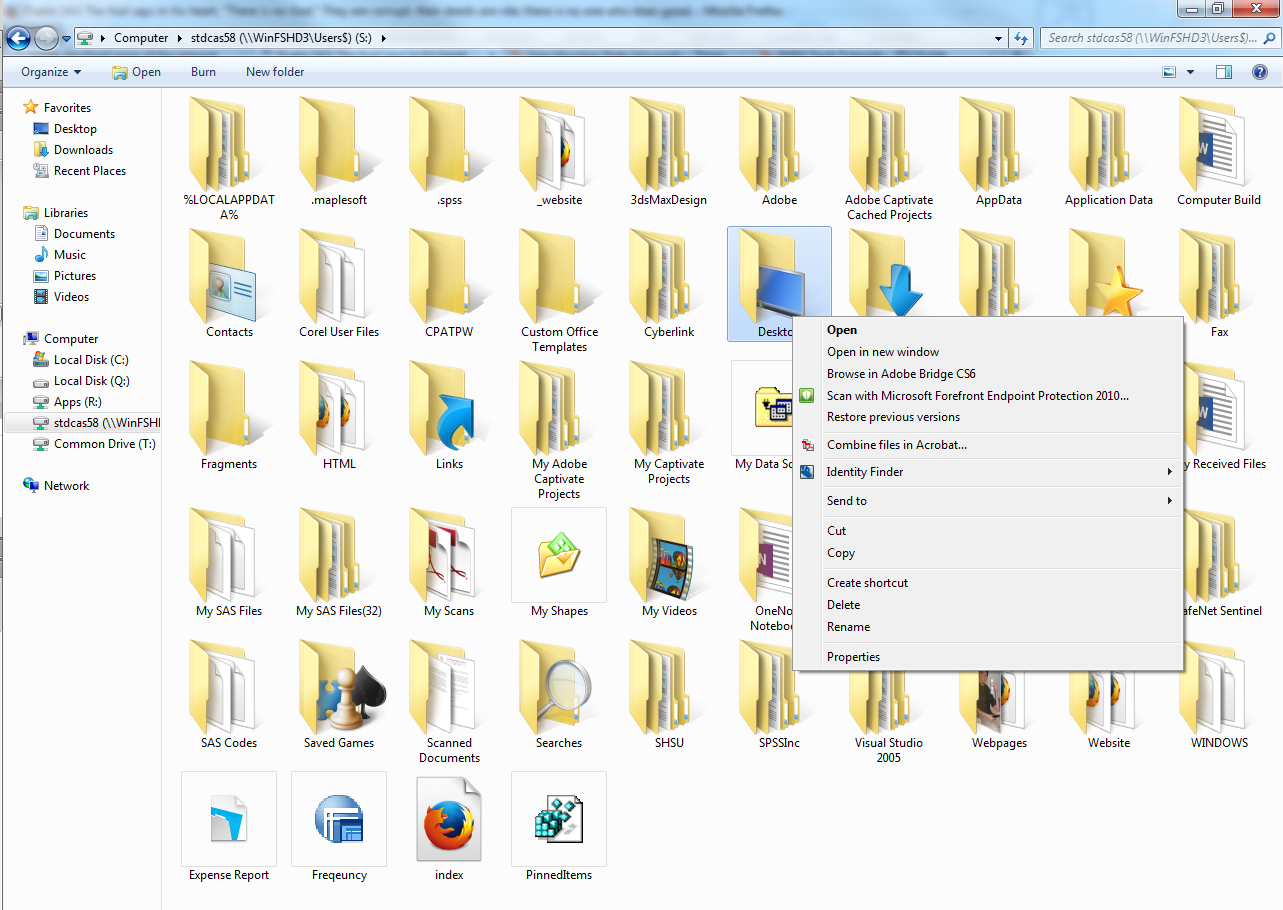1283x910 pixels.
Task: Click the New folder button
Action: pyautogui.click(x=274, y=71)
